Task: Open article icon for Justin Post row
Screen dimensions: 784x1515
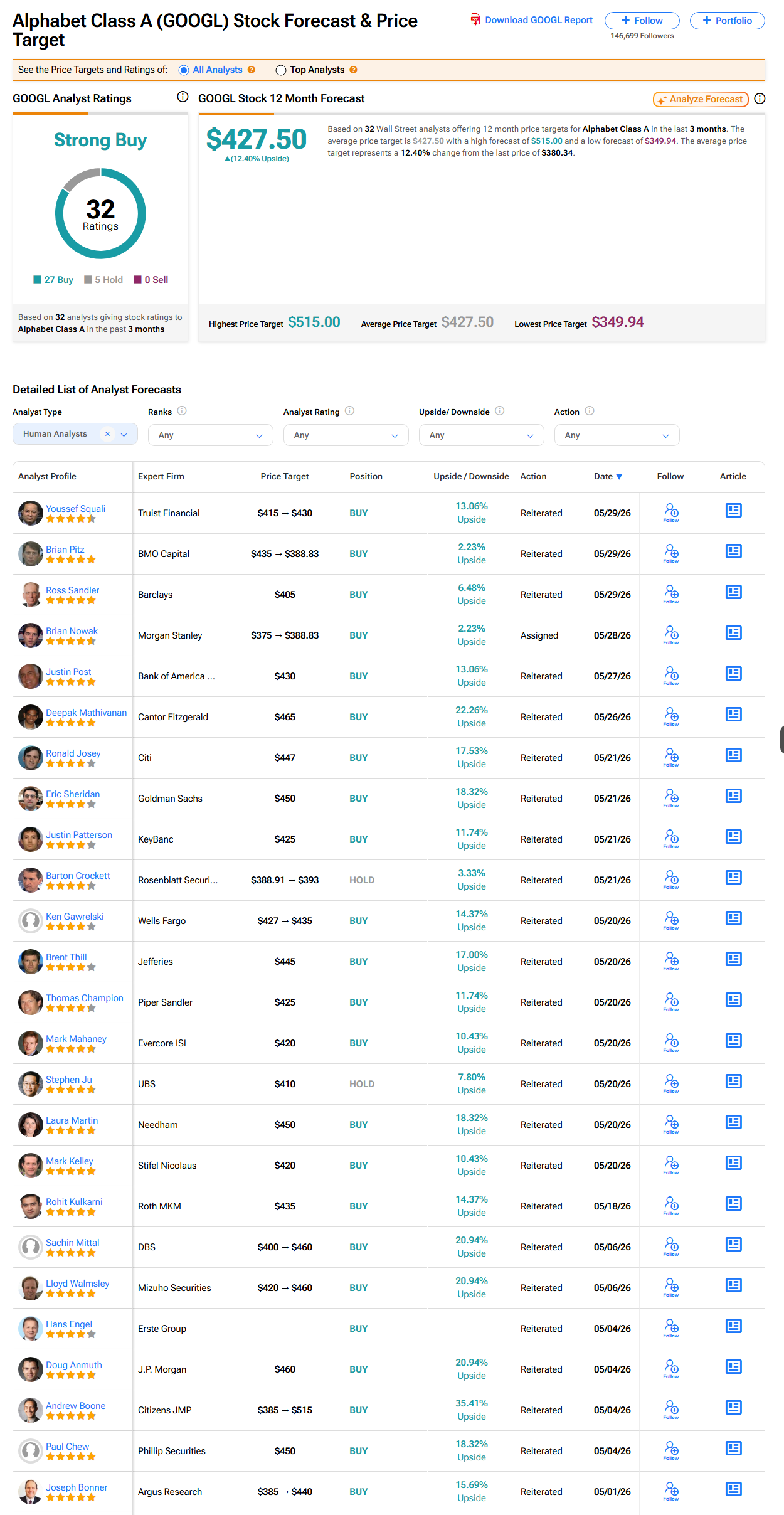Action: click(734, 674)
